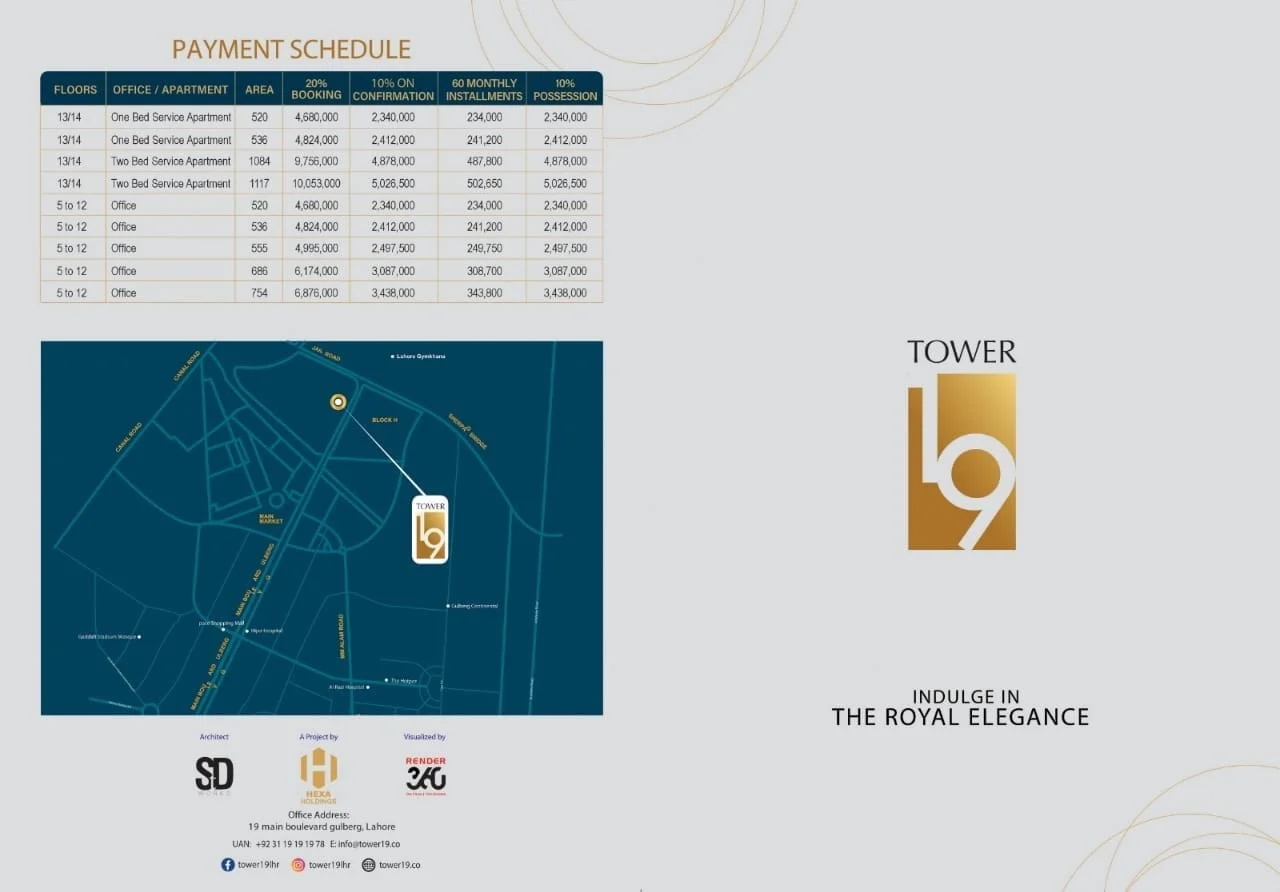Click the monthly installment 343,800
Viewport: 1280px width, 892px height.
(x=485, y=293)
